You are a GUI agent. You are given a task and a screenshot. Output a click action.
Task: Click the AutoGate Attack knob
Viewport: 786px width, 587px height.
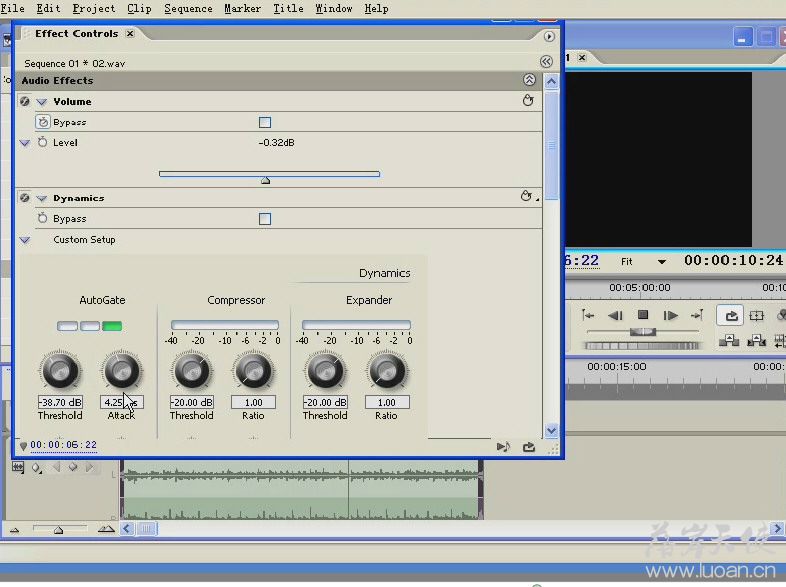tap(121, 371)
